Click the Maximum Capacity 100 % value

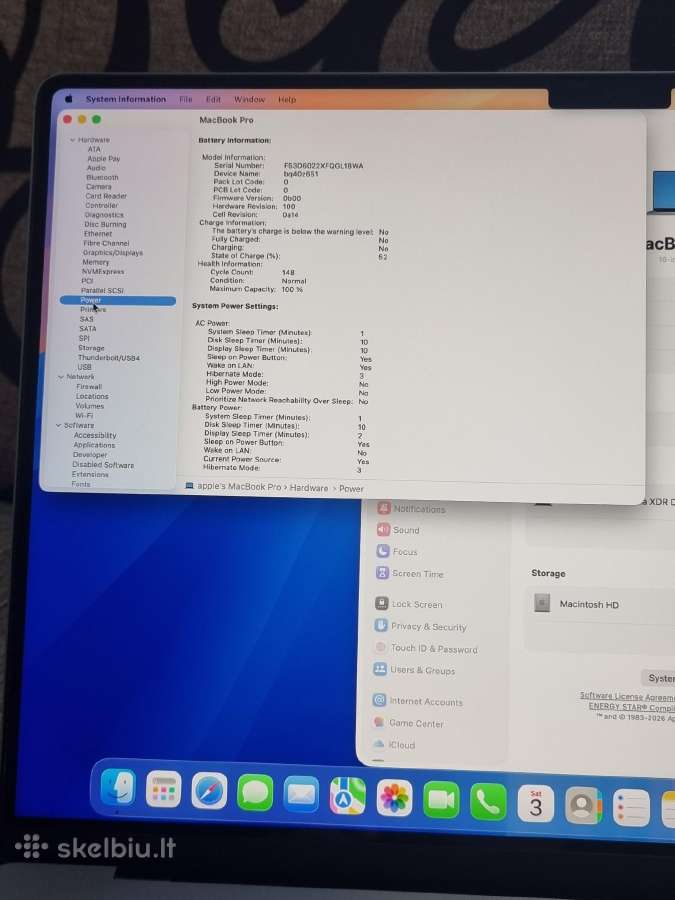pyautogui.click(x=292, y=289)
